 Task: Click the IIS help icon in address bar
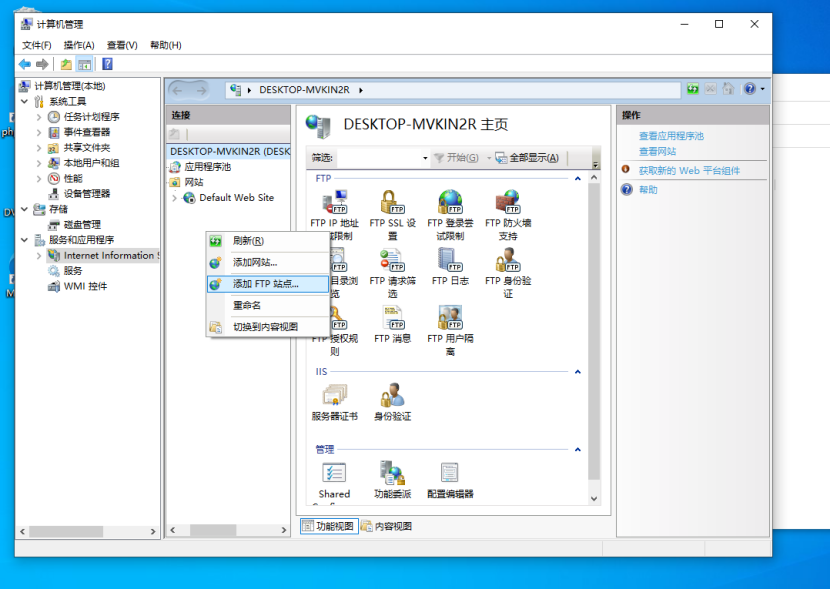tap(749, 89)
